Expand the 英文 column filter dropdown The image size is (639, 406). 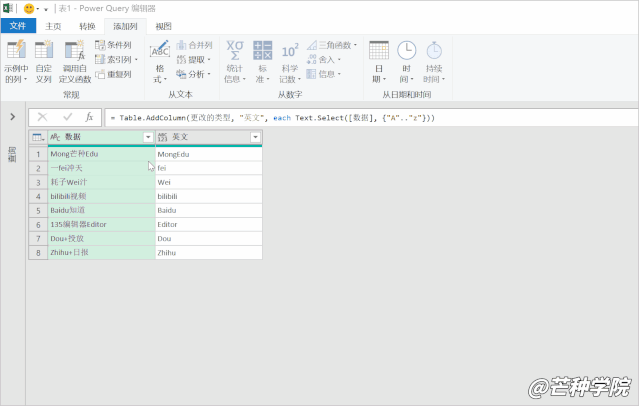(x=255, y=137)
